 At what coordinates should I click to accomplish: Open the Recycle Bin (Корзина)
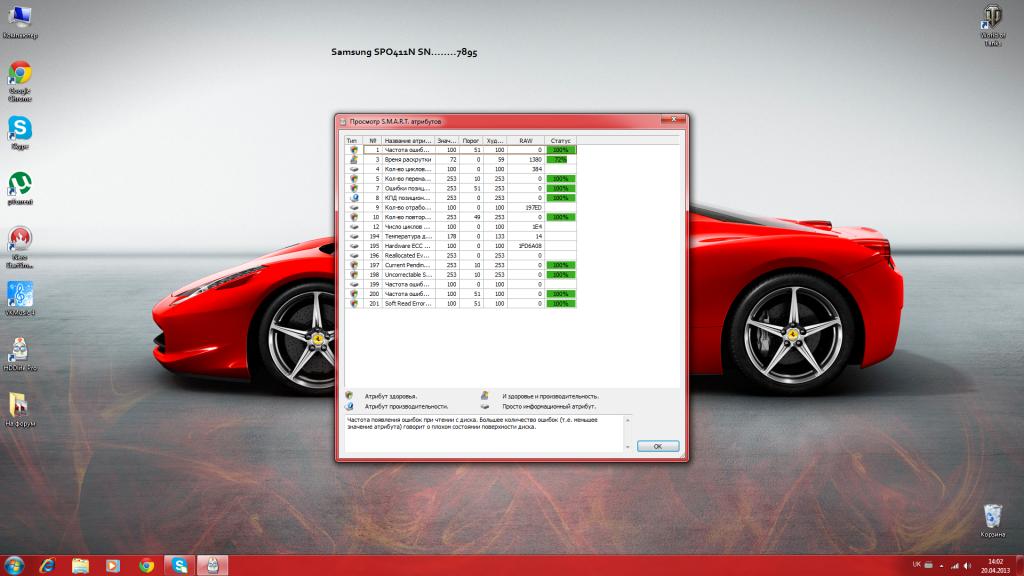tap(992, 517)
